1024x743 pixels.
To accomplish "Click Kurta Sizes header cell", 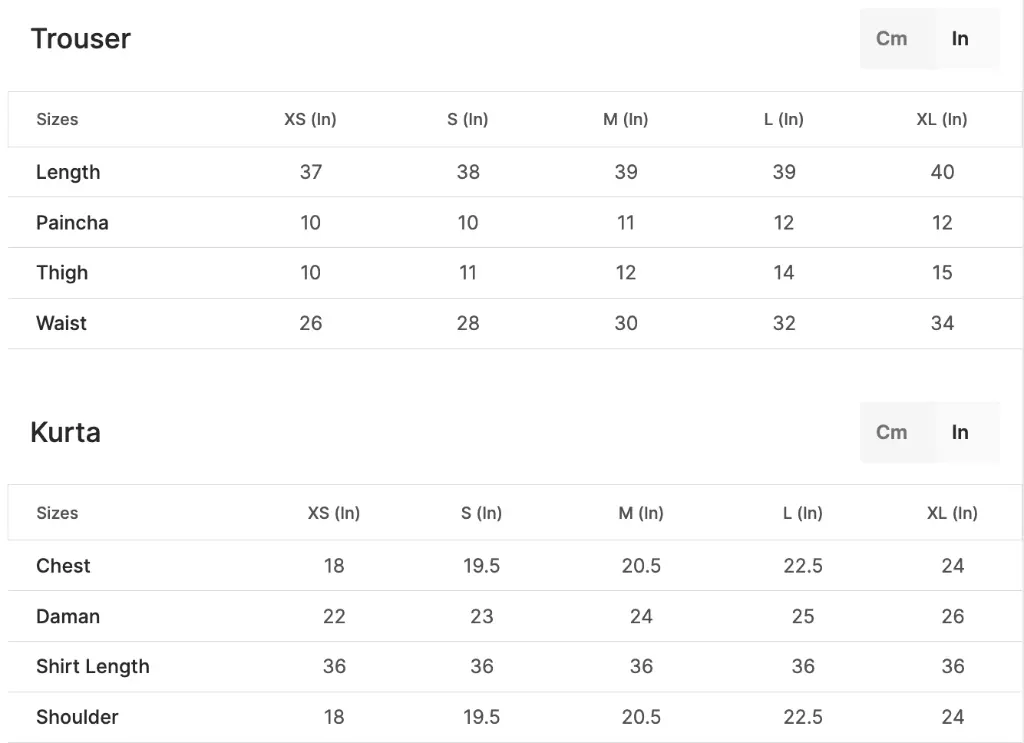I will [57, 513].
